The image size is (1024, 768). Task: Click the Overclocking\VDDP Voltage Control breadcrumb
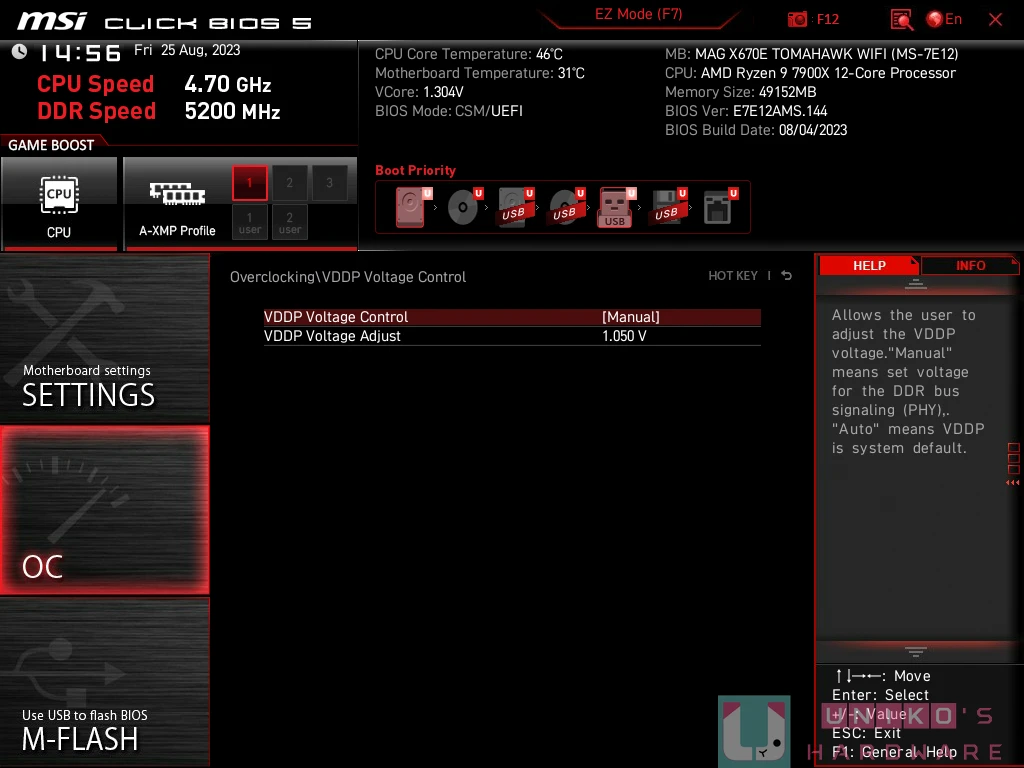(347, 277)
